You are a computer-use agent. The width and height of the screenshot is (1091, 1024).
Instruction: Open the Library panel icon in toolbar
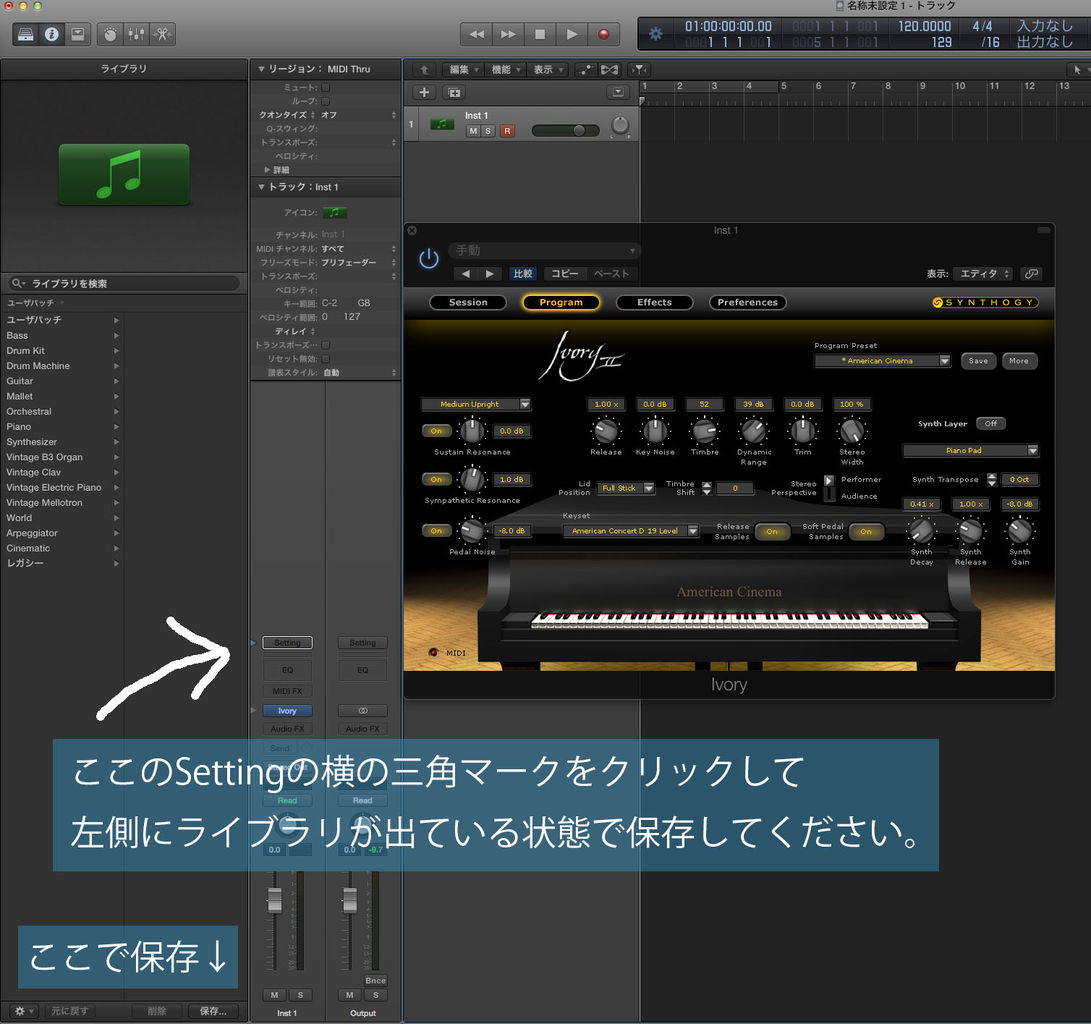[26, 34]
